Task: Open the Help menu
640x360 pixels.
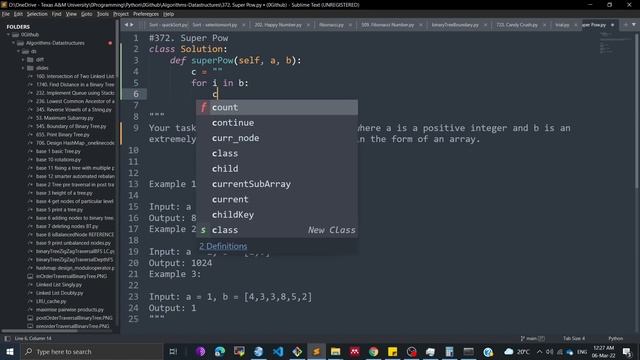Action: coord(169,14)
